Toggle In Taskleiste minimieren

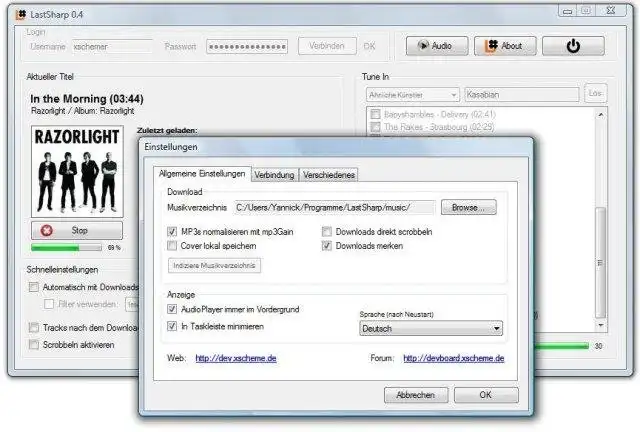172,326
